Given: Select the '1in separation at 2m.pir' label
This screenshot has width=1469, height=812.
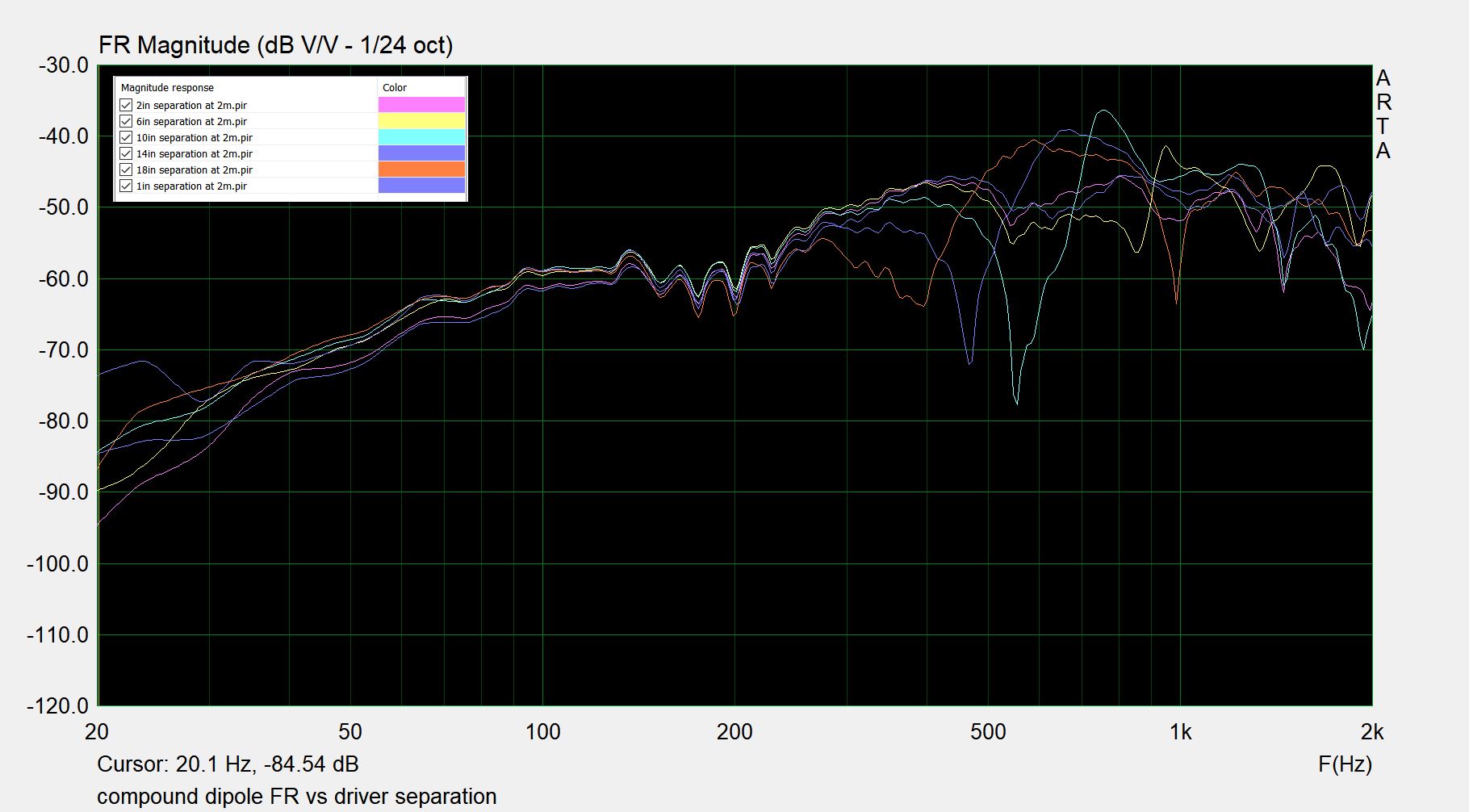Looking at the screenshot, I should (191, 186).
